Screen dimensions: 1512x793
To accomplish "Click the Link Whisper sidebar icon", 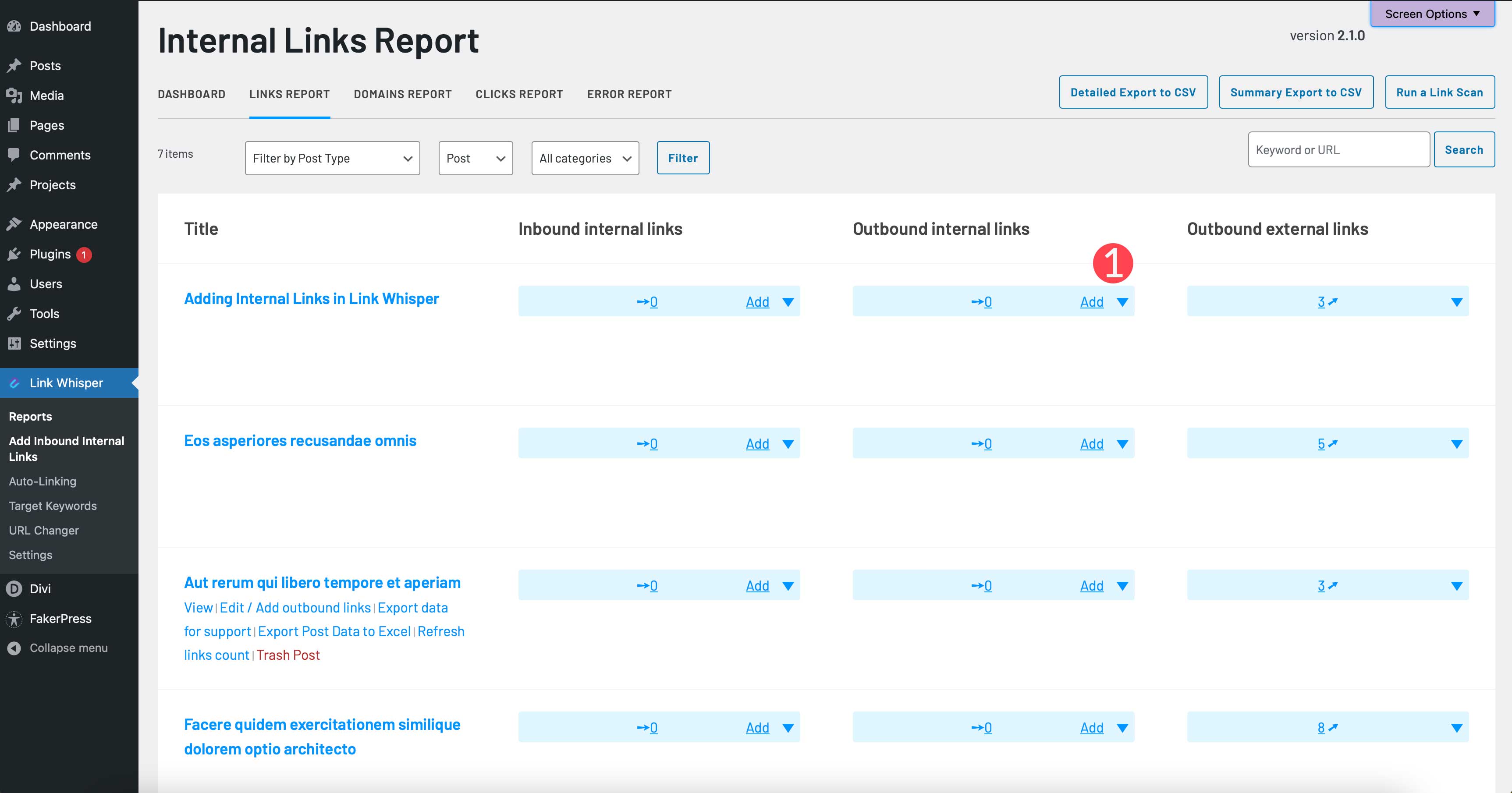I will coord(15,383).
